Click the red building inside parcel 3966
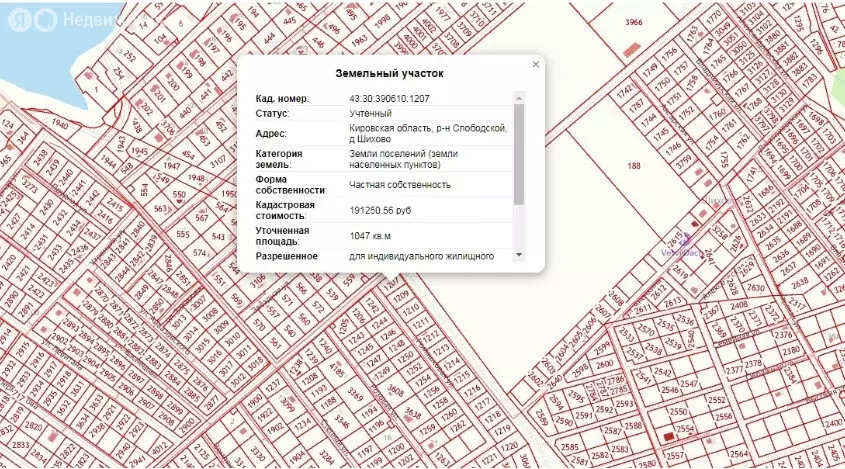Image resolution: width=845 pixels, height=469 pixels. (x=628, y=47)
